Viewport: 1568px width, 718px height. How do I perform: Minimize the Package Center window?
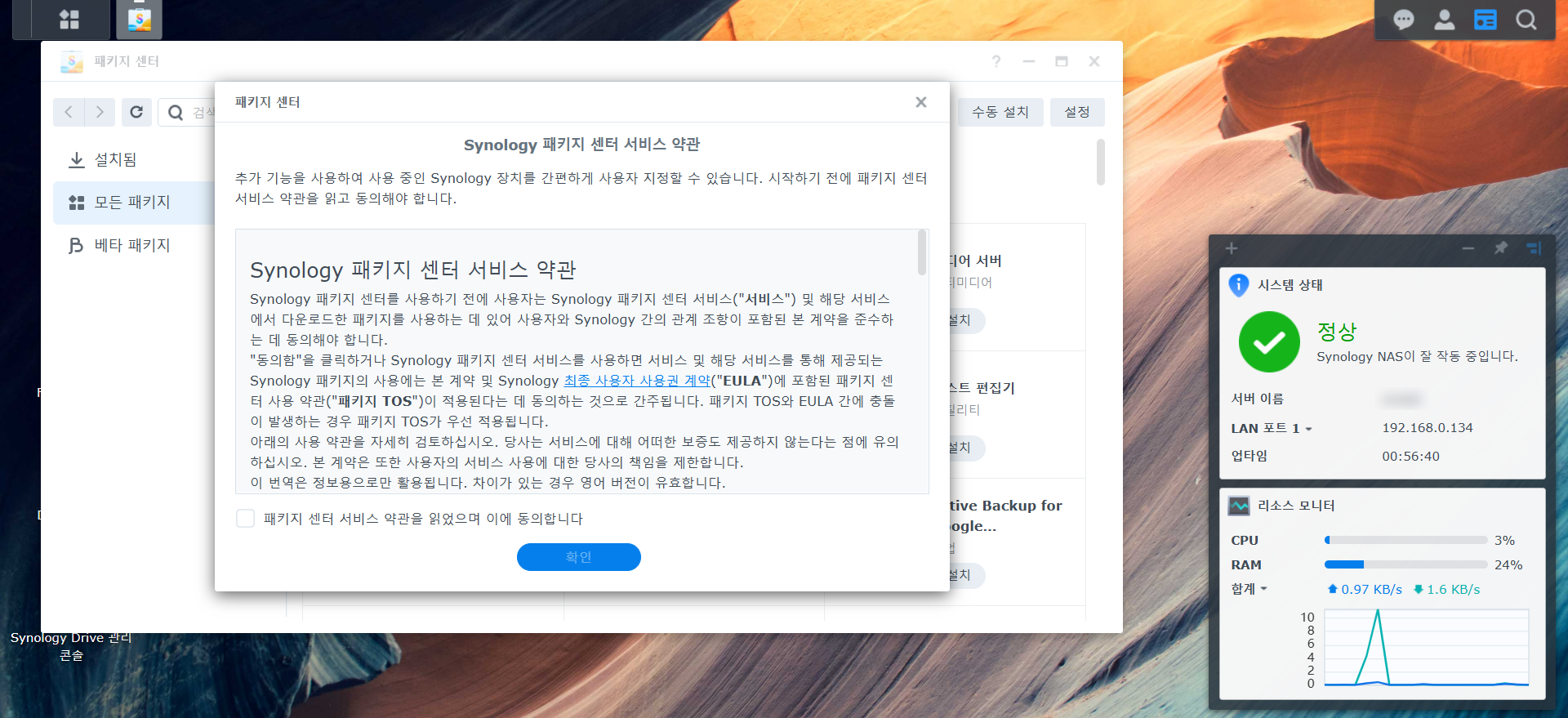click(1029, 61)
